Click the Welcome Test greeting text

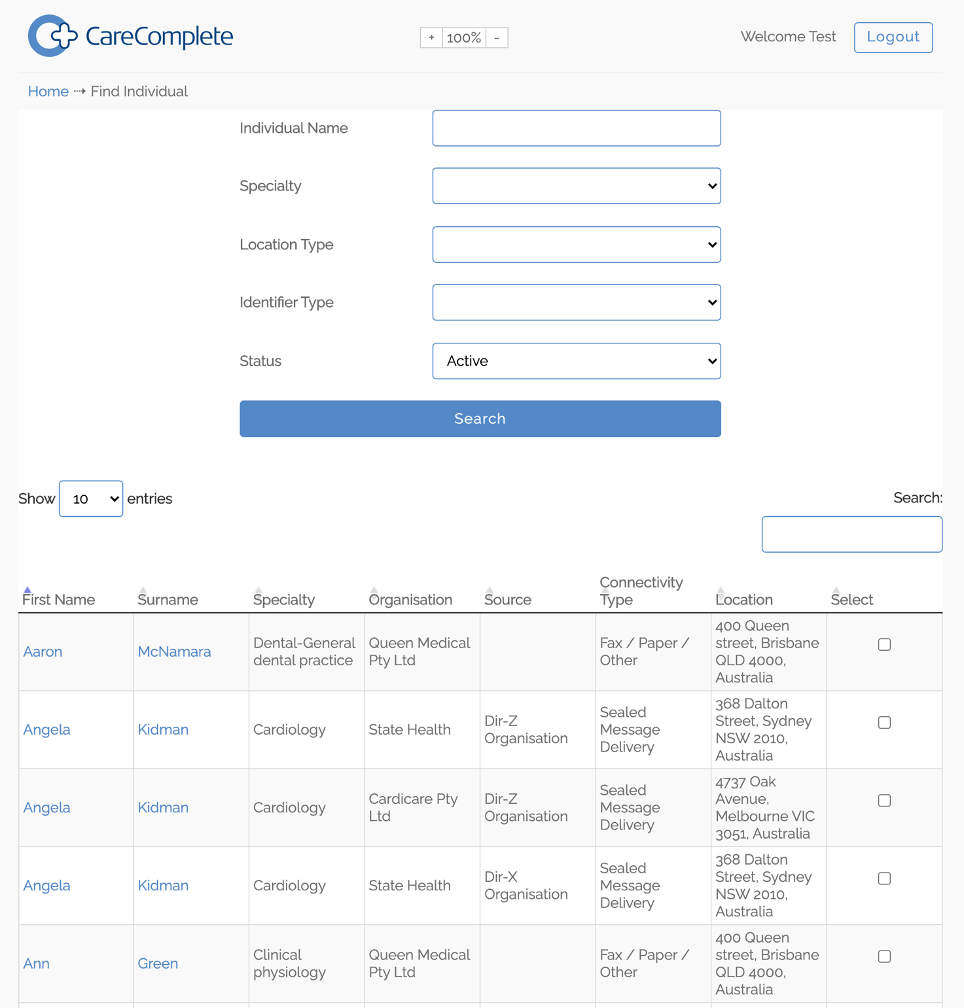(788, 37)
